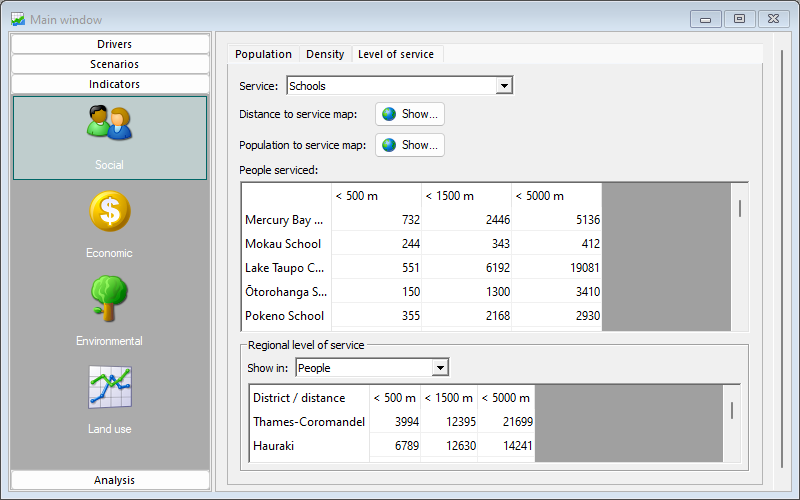
Task: Select the < 500 m column header in People serviced
Action: click(377, 196)
